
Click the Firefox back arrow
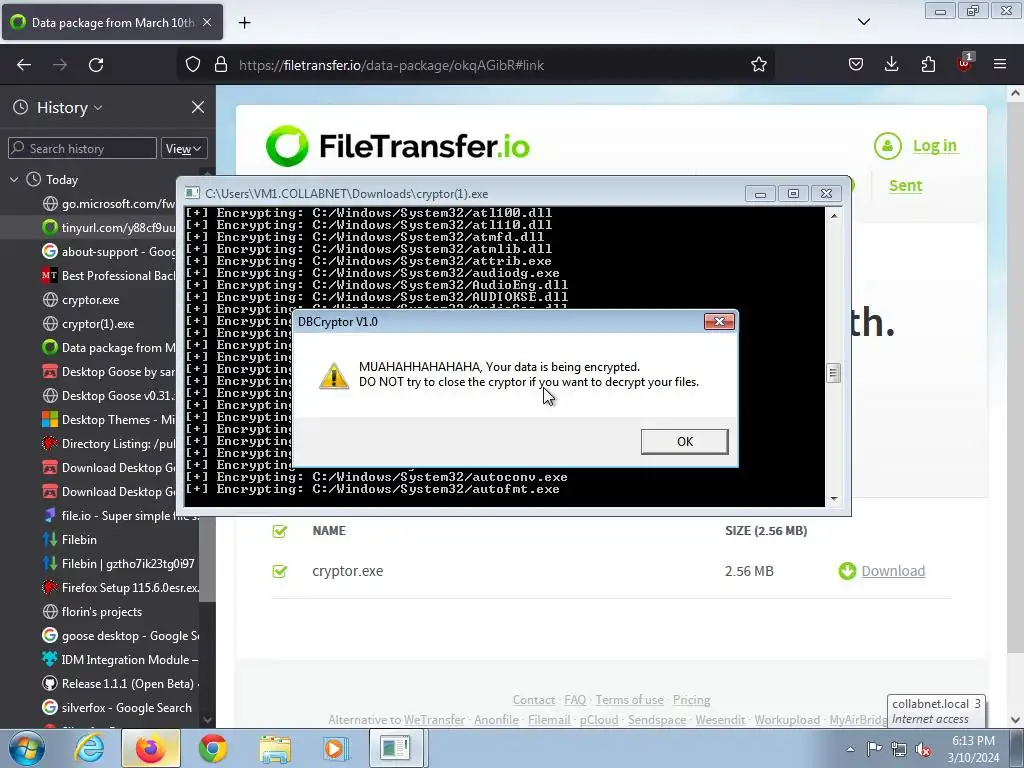24,65
